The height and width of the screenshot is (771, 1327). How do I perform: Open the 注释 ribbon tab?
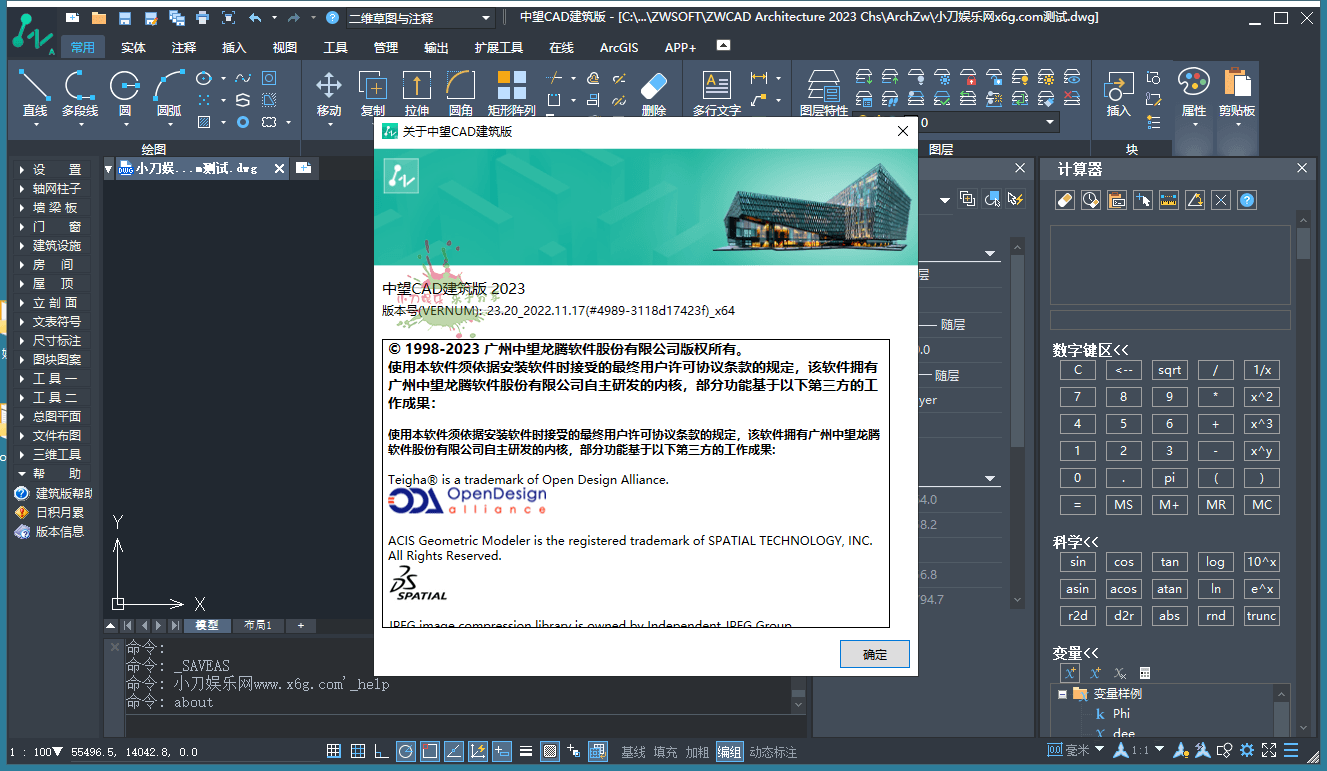tap(183, 47)
